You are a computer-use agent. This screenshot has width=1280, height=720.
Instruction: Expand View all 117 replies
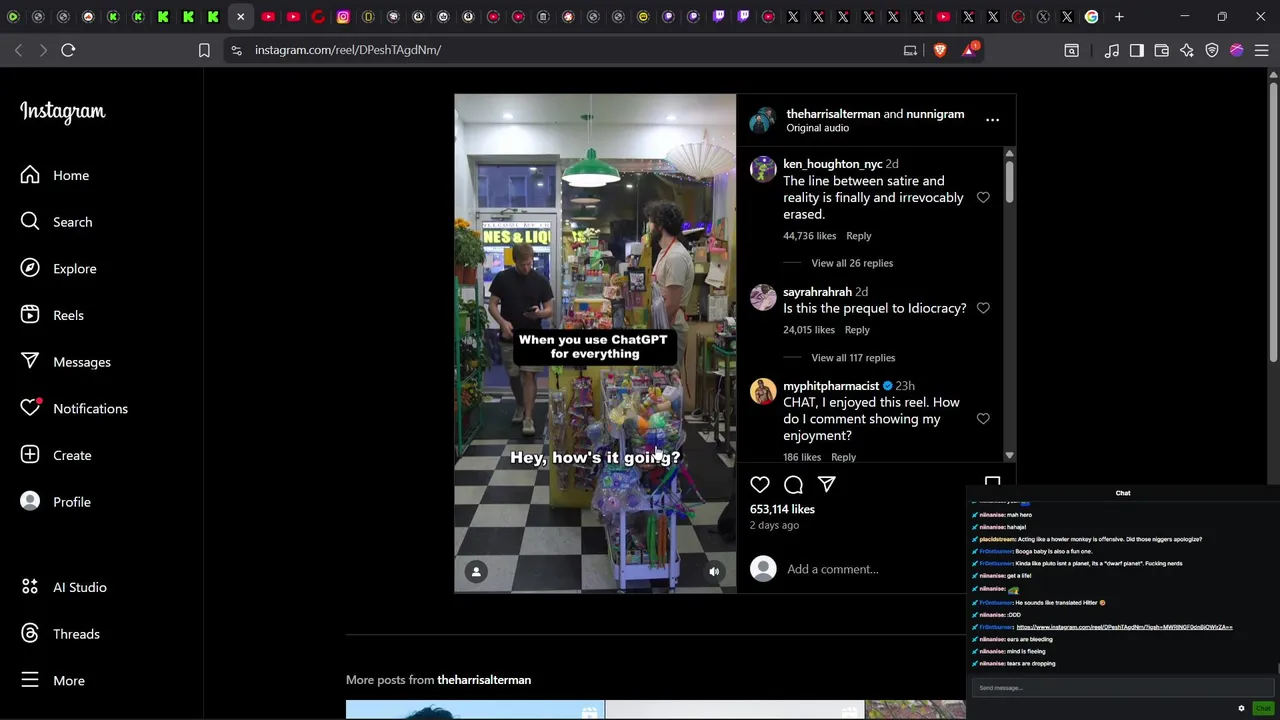point(853,357)
